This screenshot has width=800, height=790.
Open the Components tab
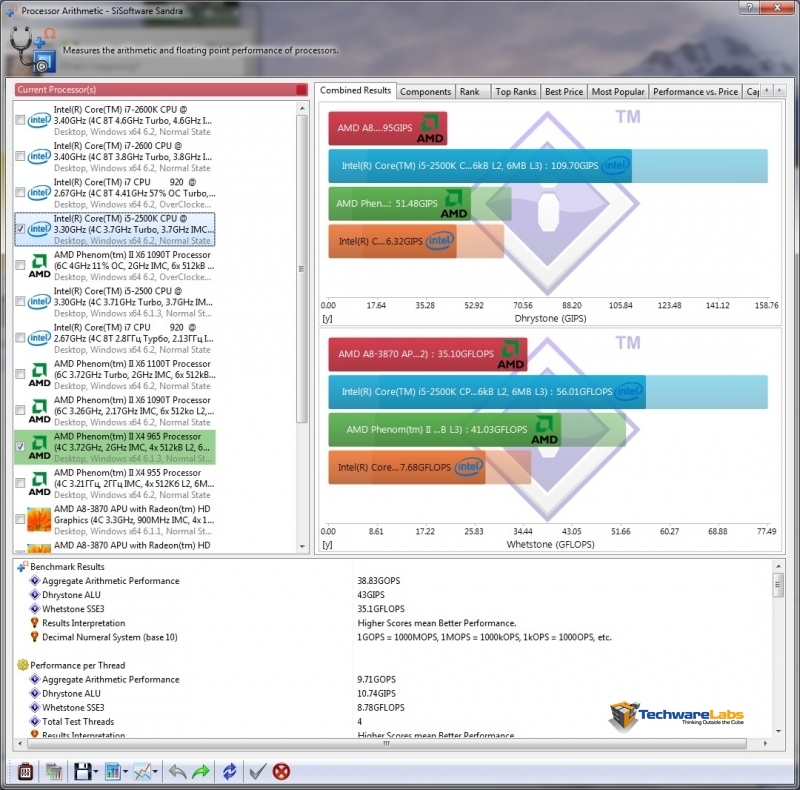(x=426, y=92)
